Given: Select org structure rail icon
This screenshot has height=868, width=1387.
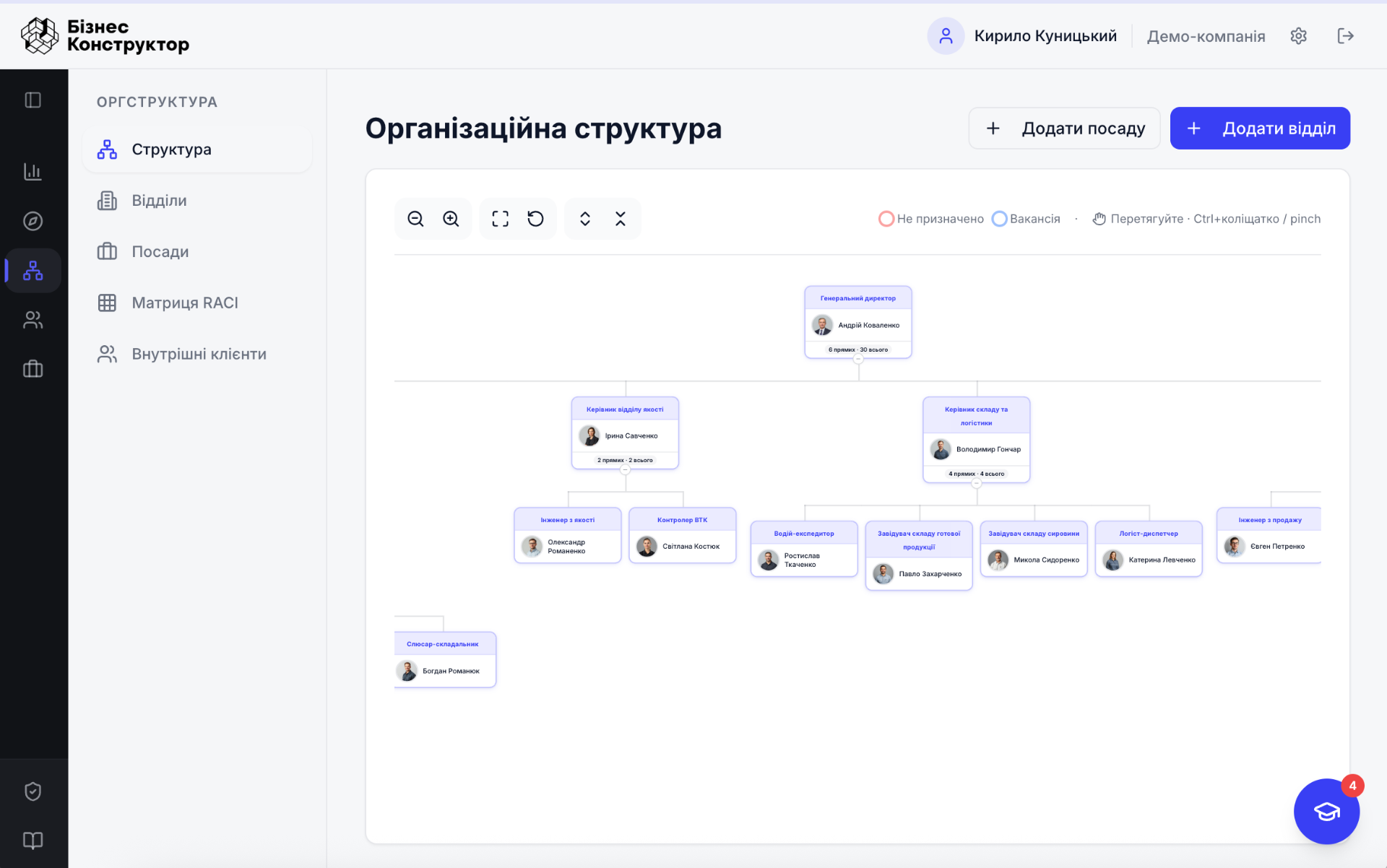Looking at the screenshot, I should click(33, 270).
